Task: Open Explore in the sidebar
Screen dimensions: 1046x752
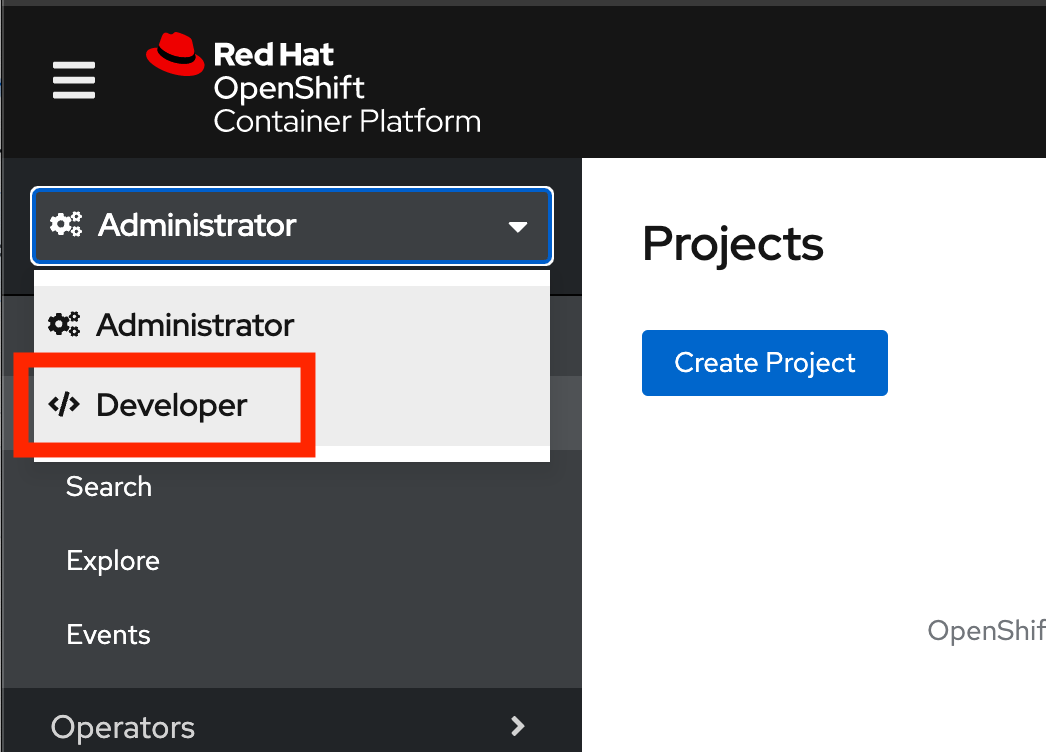Action: pos(113,560)
